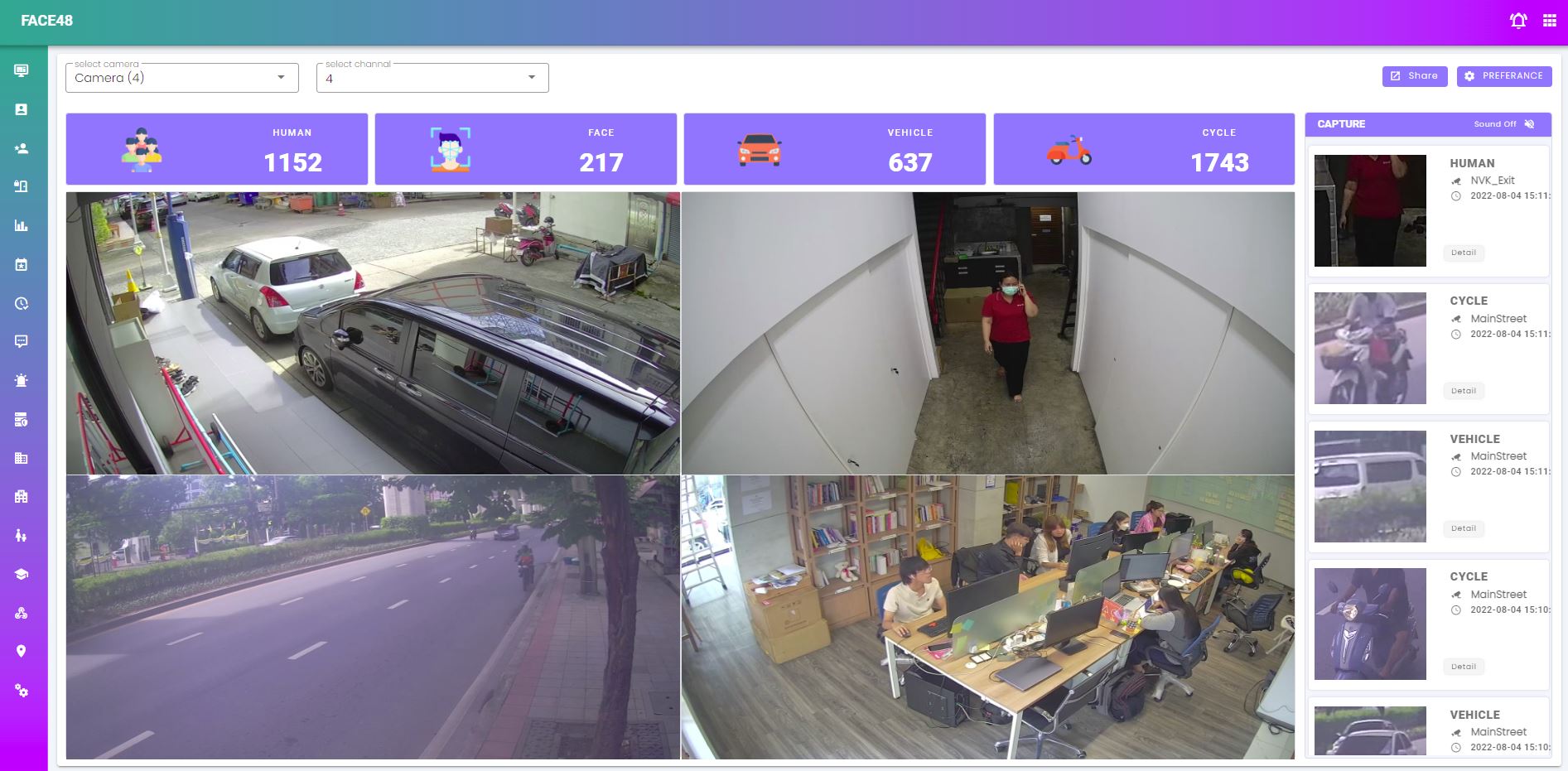Select the parking lot camera feed
1568x771 pixels.
pyautogui.click(x=373, y=333)
